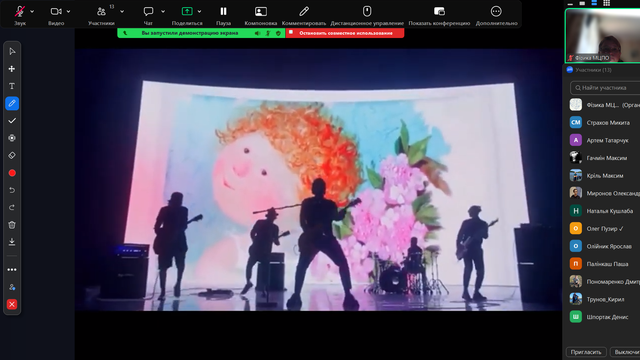Toggle the Участники participants panel icon
This screenshot has height=360, width=640.
(101, 11)
